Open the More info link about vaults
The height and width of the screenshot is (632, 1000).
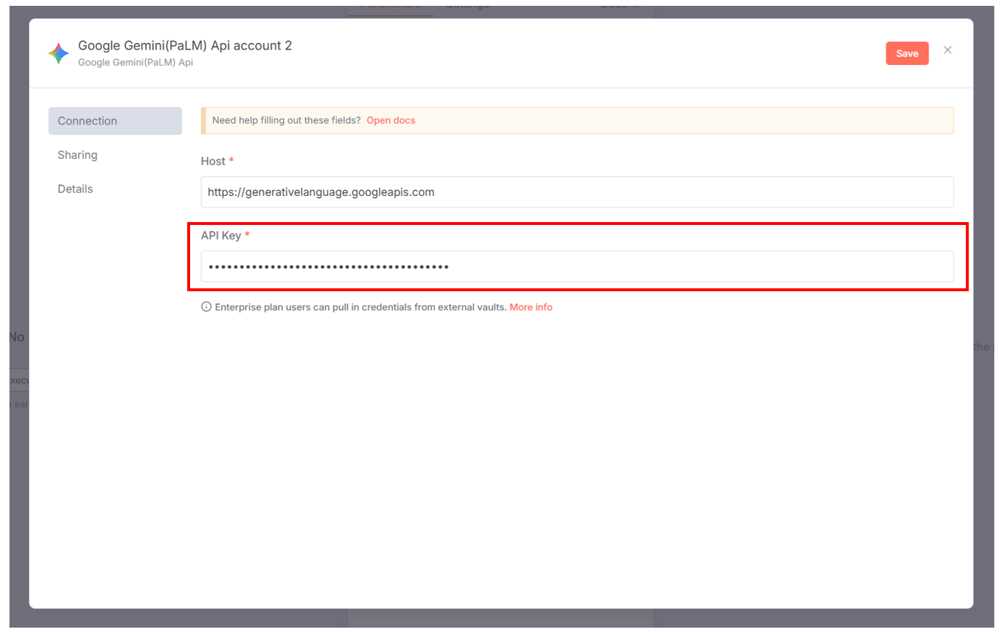click(530, 307)
